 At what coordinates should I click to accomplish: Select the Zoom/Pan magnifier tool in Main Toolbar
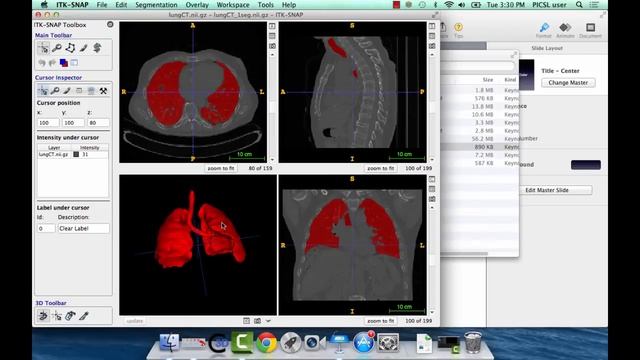(57, 48)
